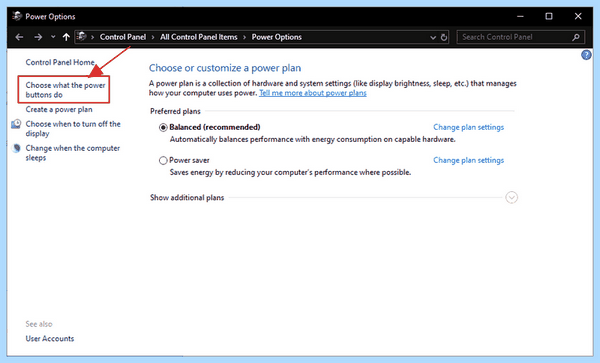Click the display timer icon in sidebar
Screen dimensions: 600x363
[16, 124]
